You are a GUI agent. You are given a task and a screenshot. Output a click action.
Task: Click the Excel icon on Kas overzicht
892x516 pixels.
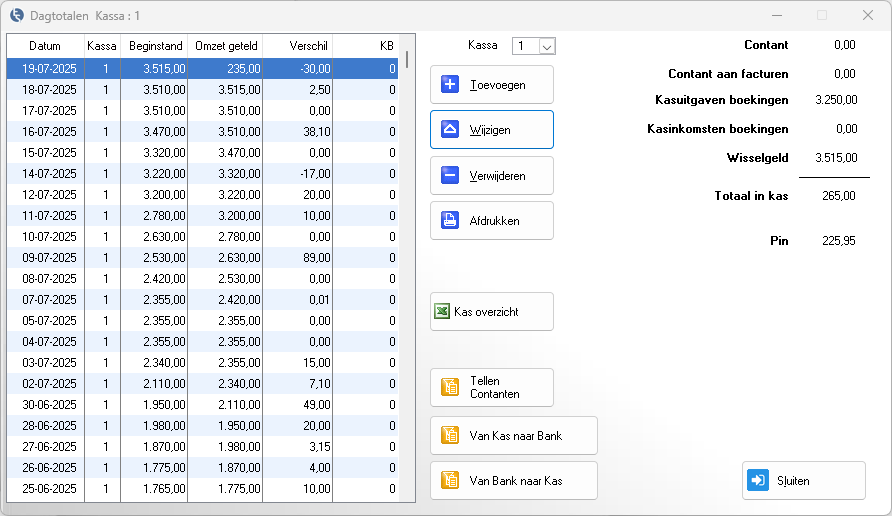(x=442, y=311)
